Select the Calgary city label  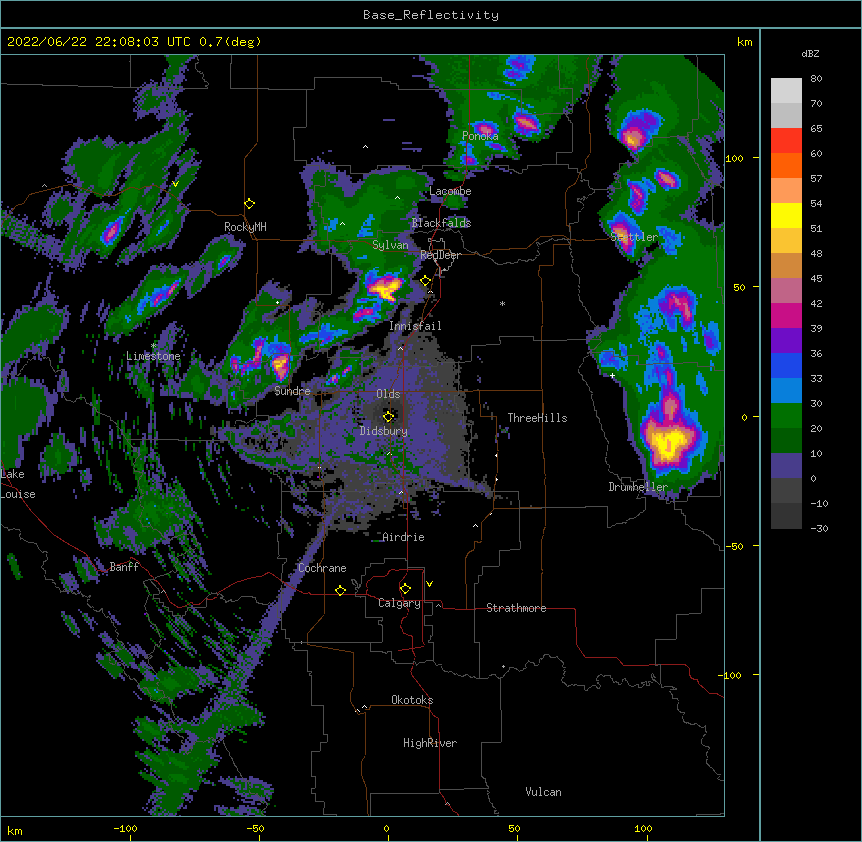pos(399,603)
